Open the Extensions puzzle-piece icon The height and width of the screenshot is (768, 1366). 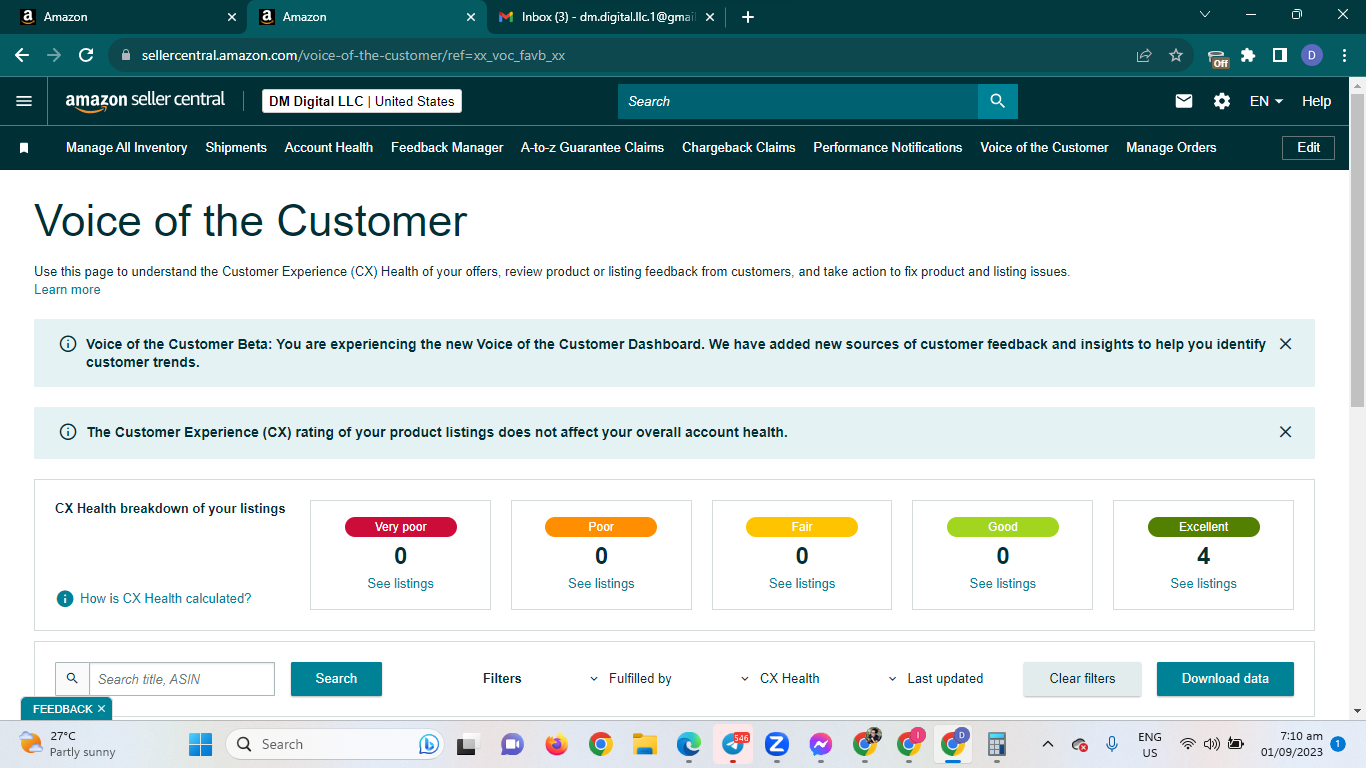pyautogui.click(x=1248, y=56)
